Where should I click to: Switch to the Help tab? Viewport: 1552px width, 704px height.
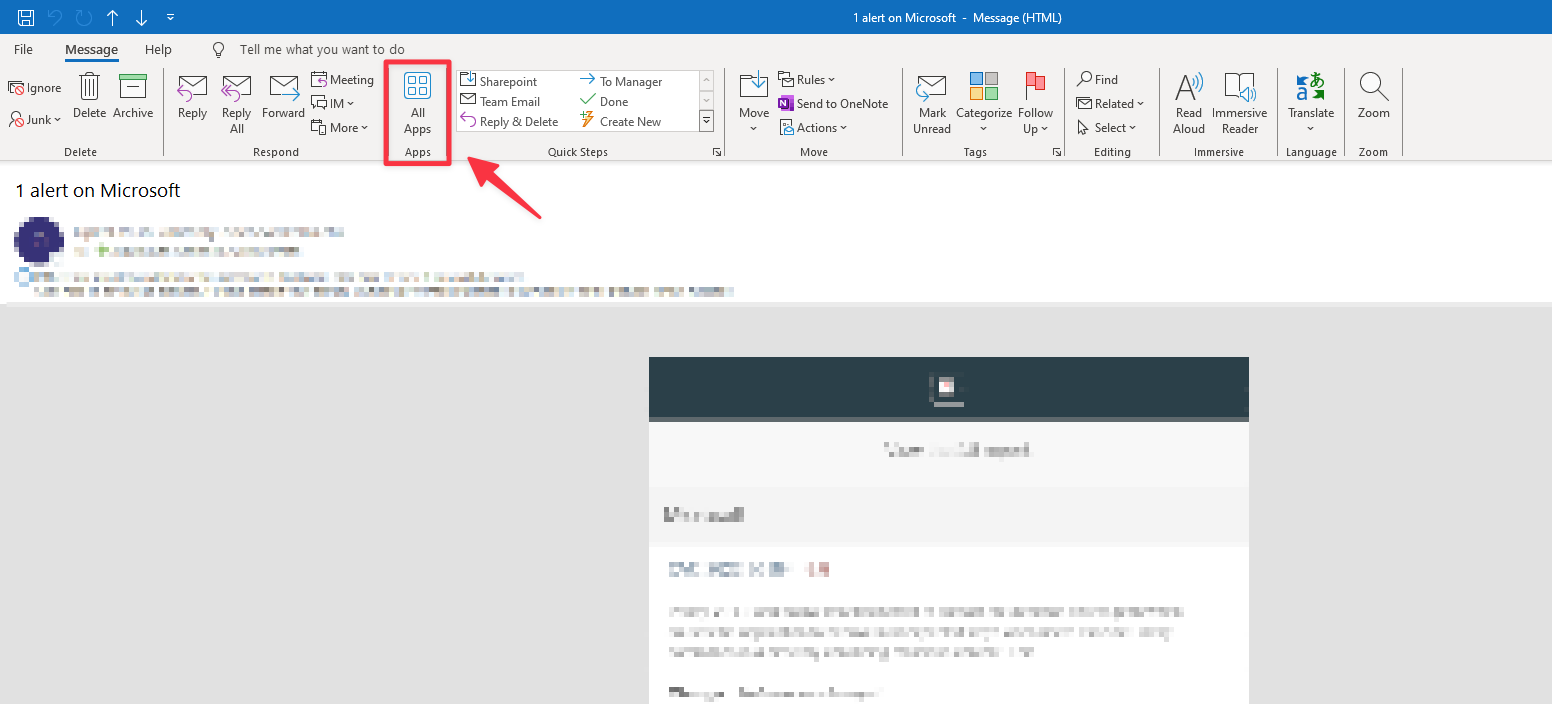pyautogui.click(x=158, y=50)
